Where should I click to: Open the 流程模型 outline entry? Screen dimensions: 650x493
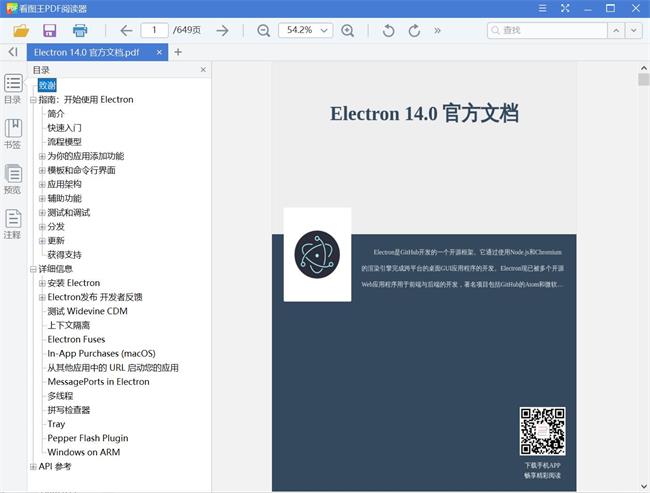click(64, 142)
